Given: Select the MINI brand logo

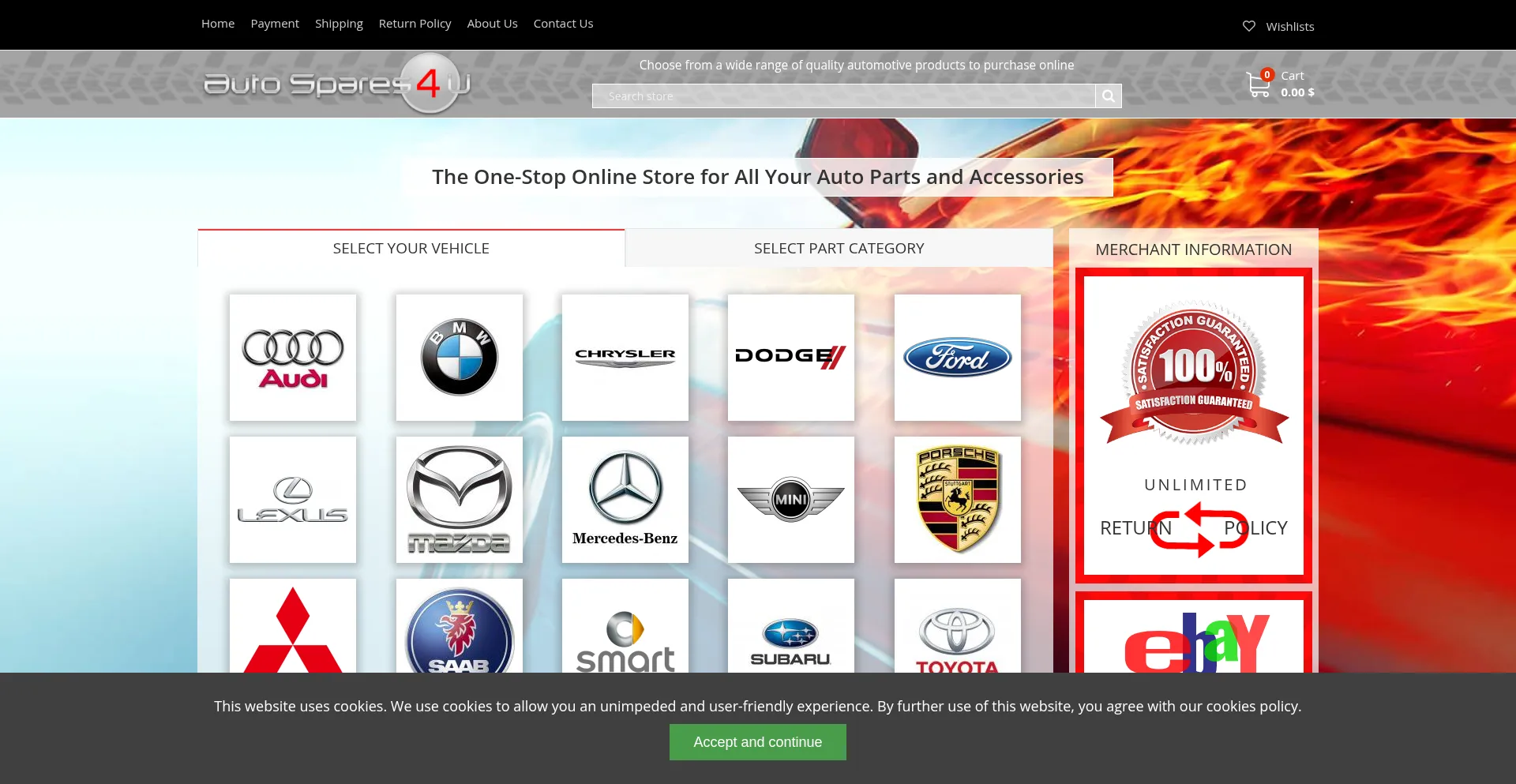Looking at the screenshot, I should (790, 500).
